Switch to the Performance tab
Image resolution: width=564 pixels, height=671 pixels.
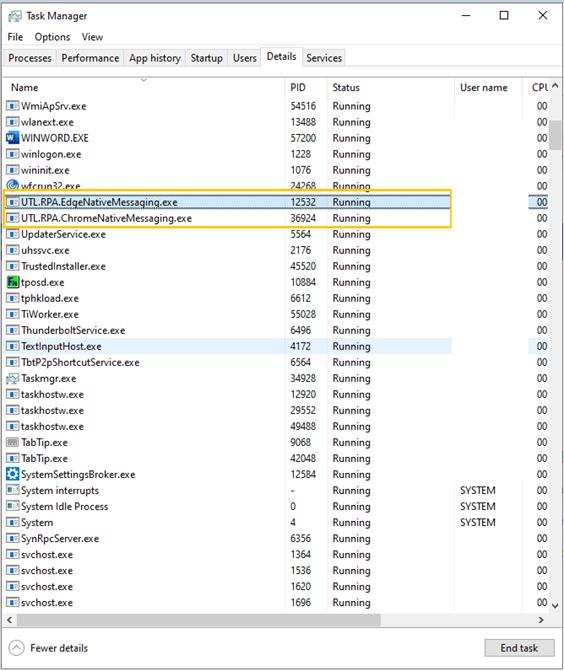point(90,58)
